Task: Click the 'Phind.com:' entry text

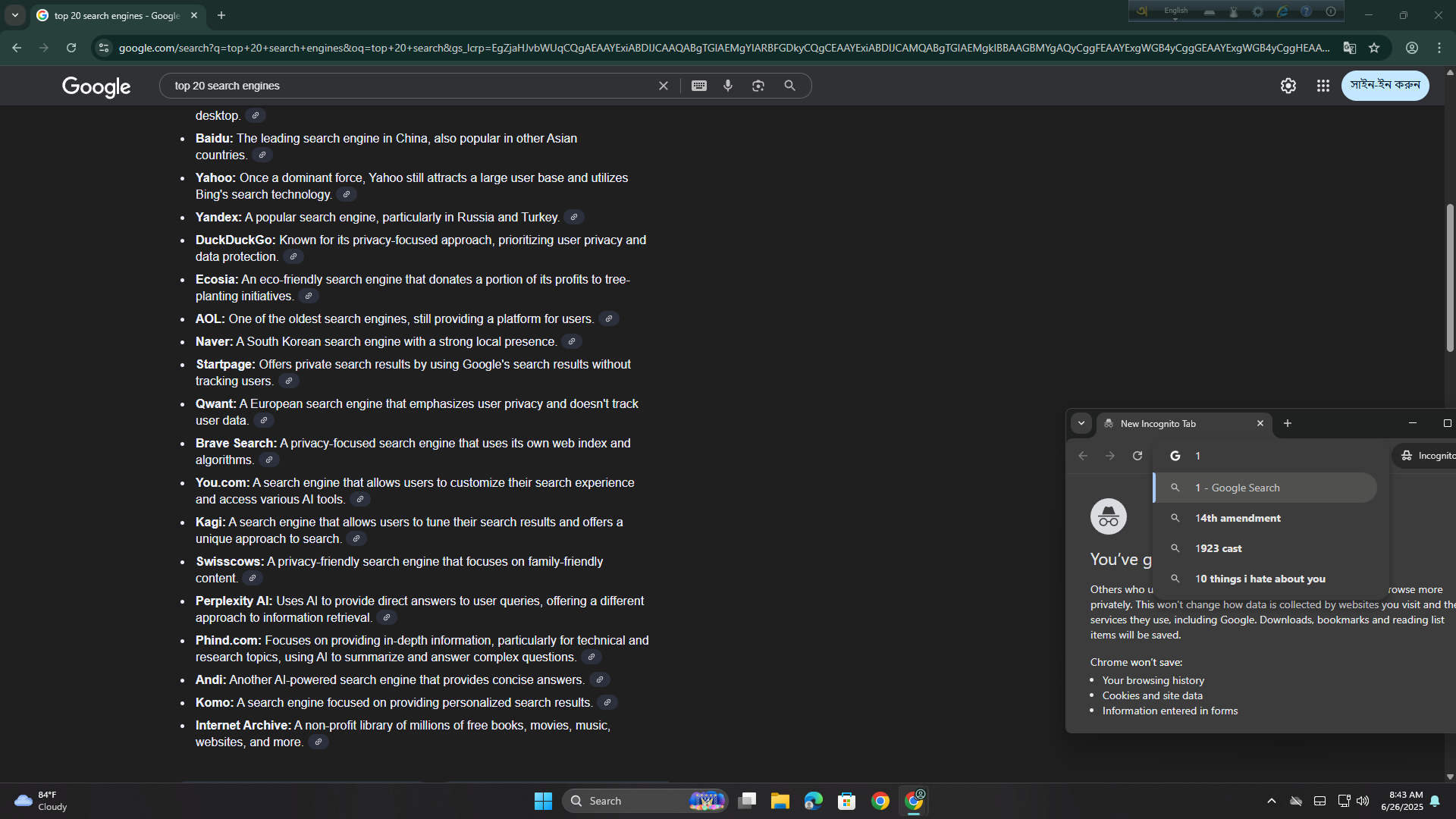Action: point(228,640)
